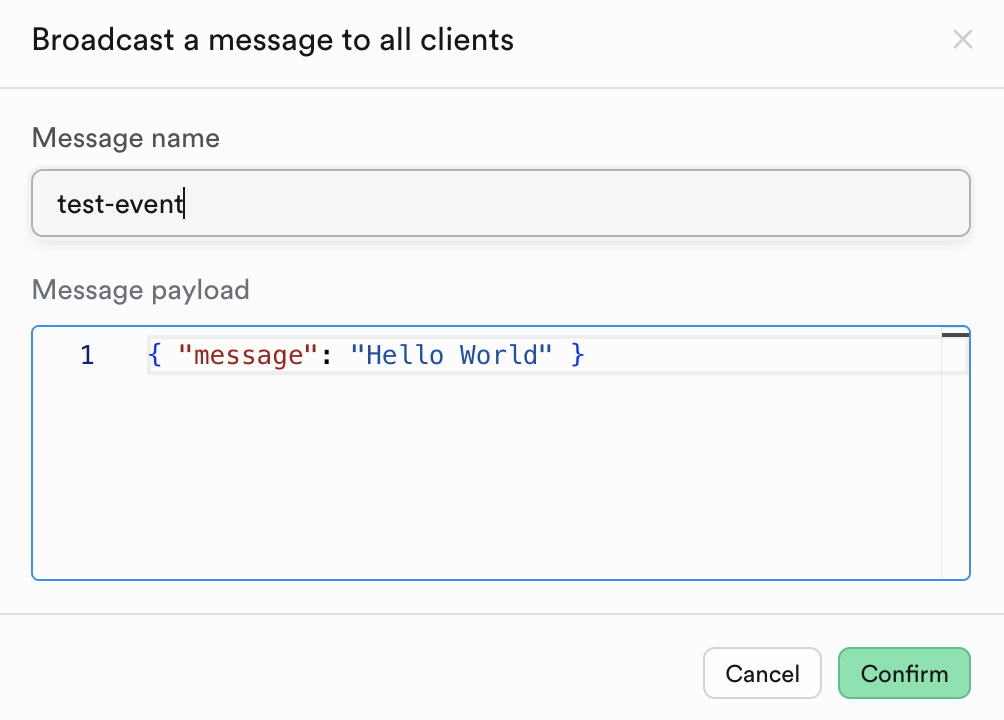Click the "test-event" text in name field
The image size is (1004, 720).
[x=120, y=204]
